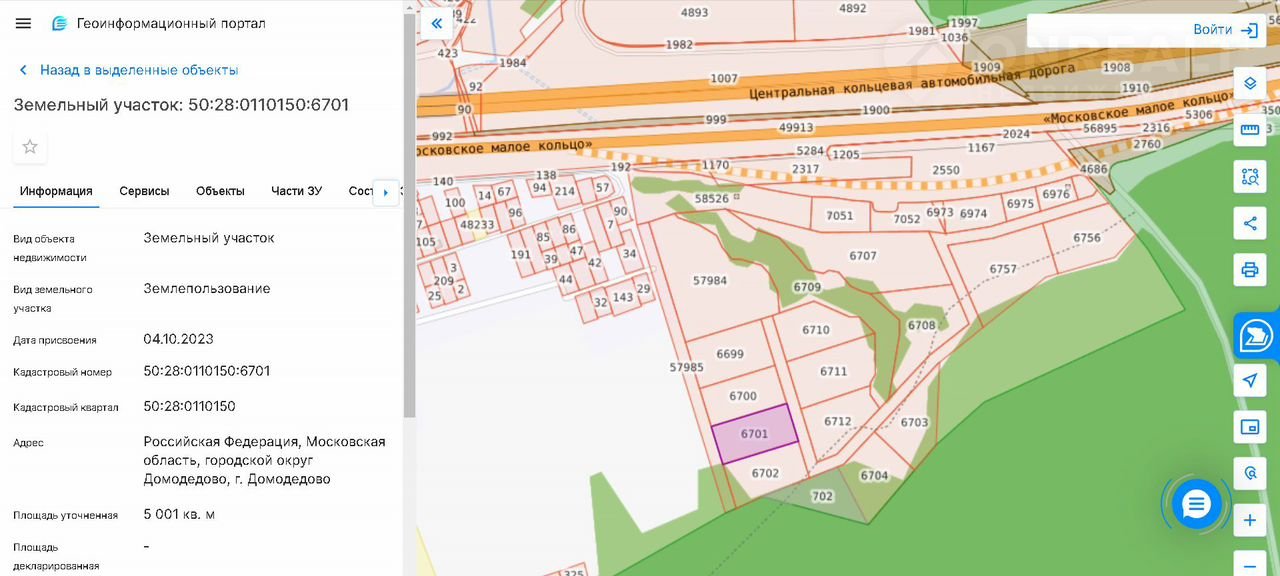Add parcel to favorites with star icon
Screen dimensions: 1280x576
[30, 147]
